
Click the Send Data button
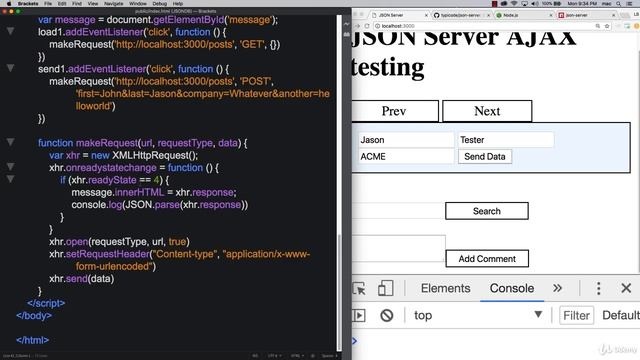pos(485,156)
